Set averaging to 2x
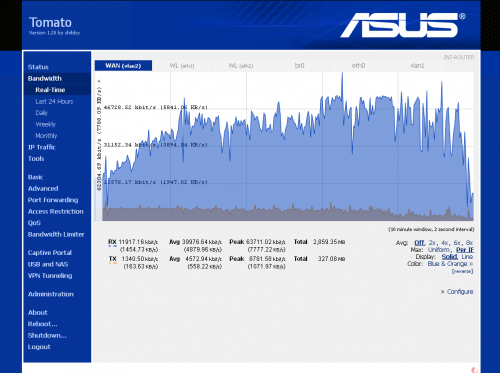 432,243
